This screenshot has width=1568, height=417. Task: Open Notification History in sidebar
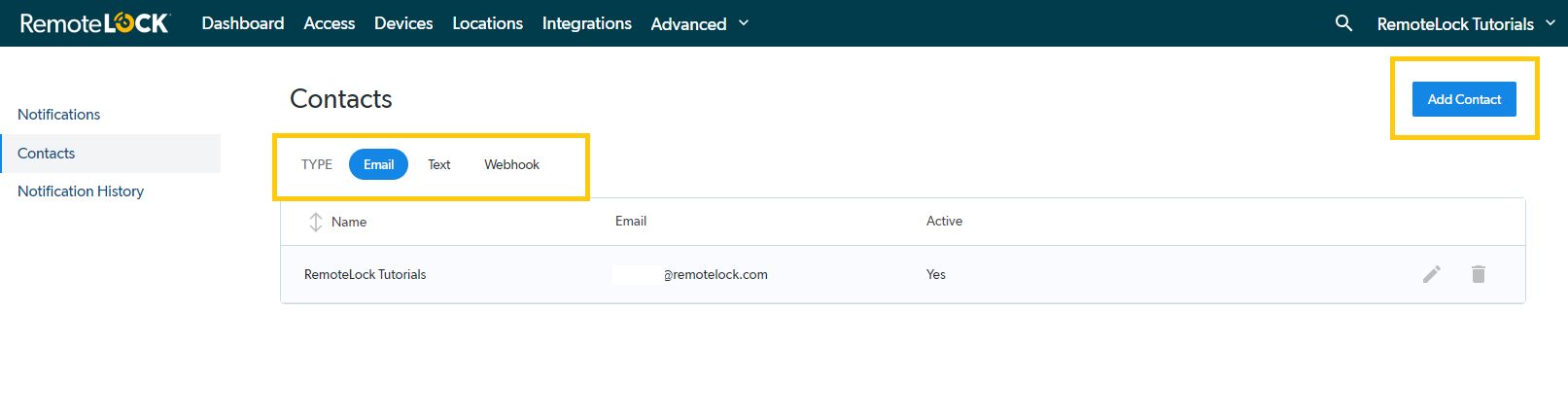pos(81,191)
